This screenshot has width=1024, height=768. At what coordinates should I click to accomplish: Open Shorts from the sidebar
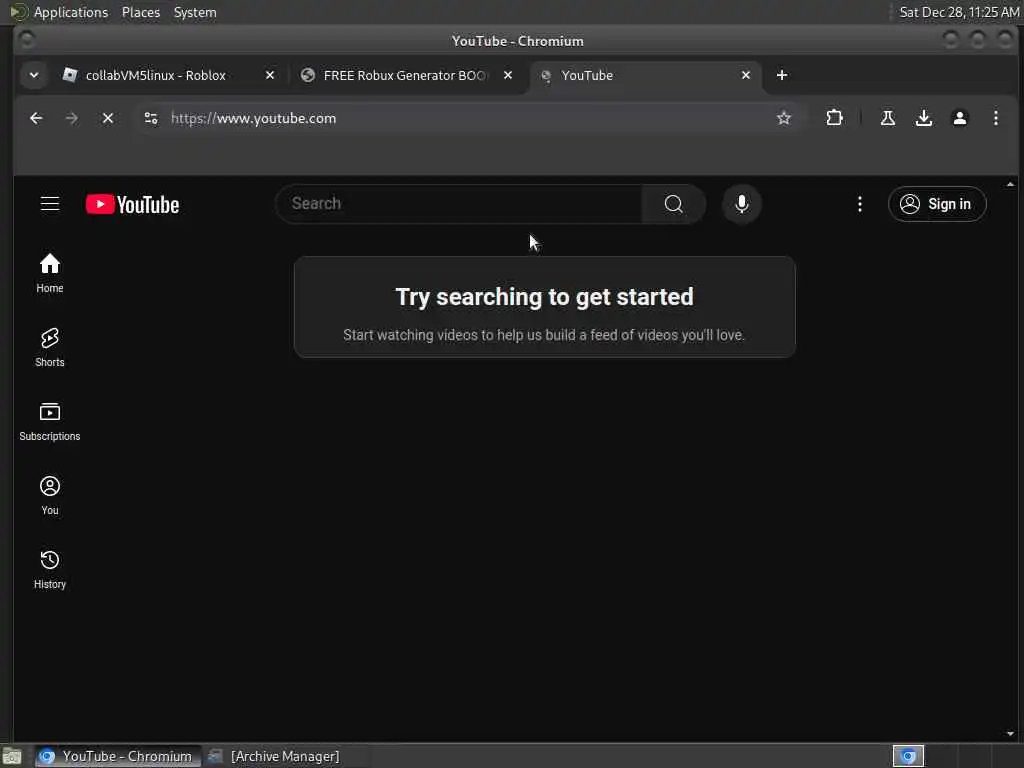[50, 347]
